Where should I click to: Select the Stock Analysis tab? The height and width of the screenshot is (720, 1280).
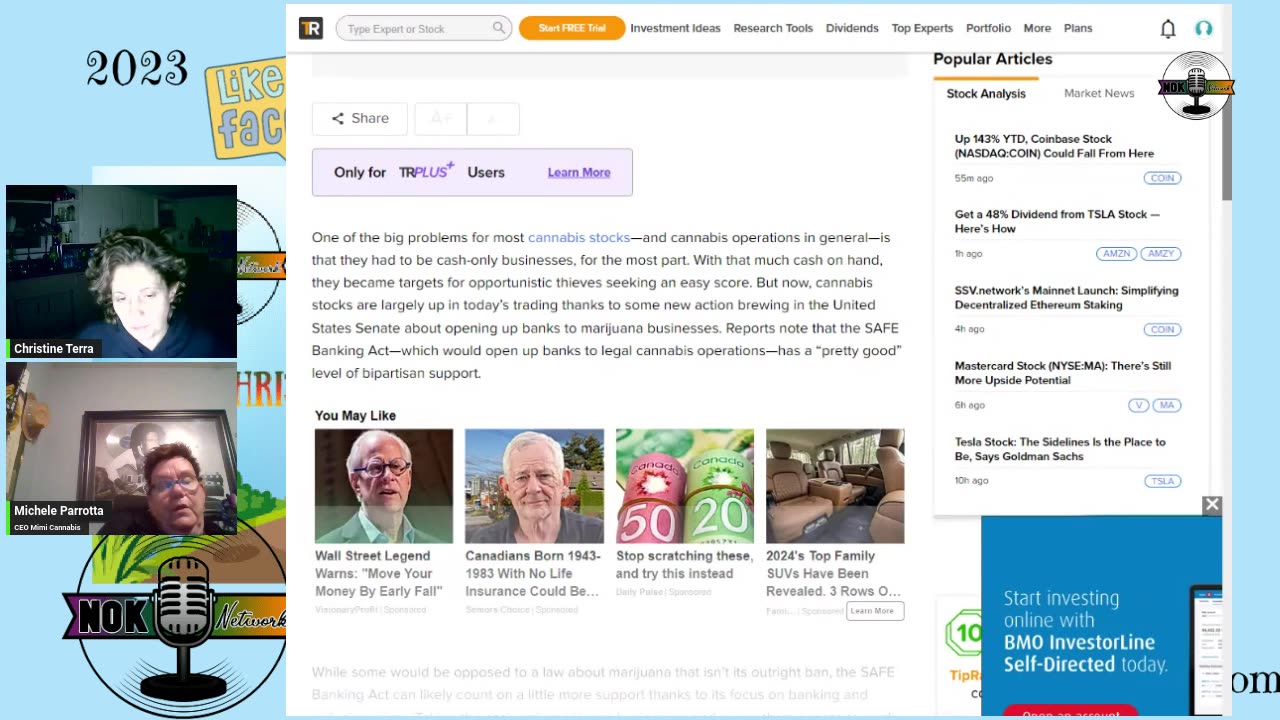[x=986, y=93]
